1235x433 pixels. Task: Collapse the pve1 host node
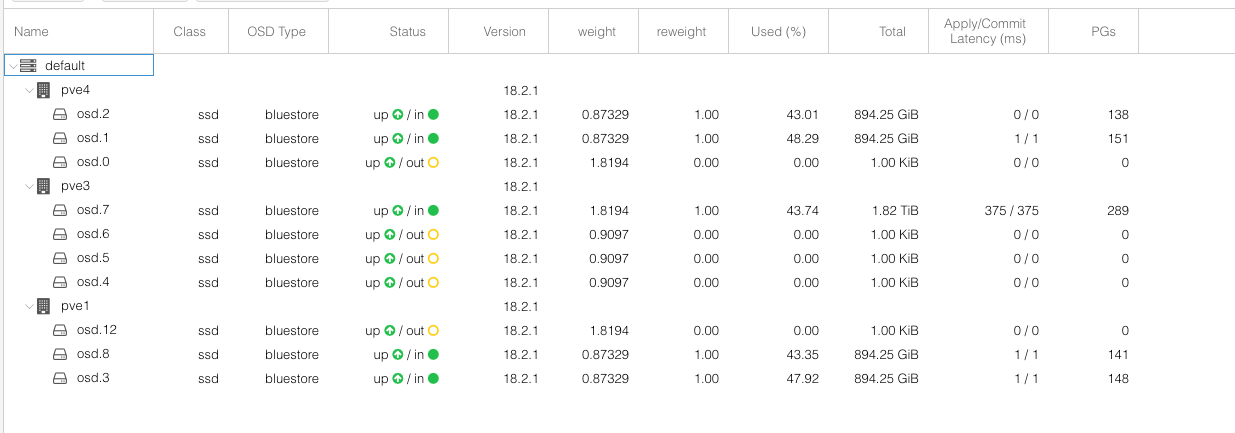coord(28,306)
